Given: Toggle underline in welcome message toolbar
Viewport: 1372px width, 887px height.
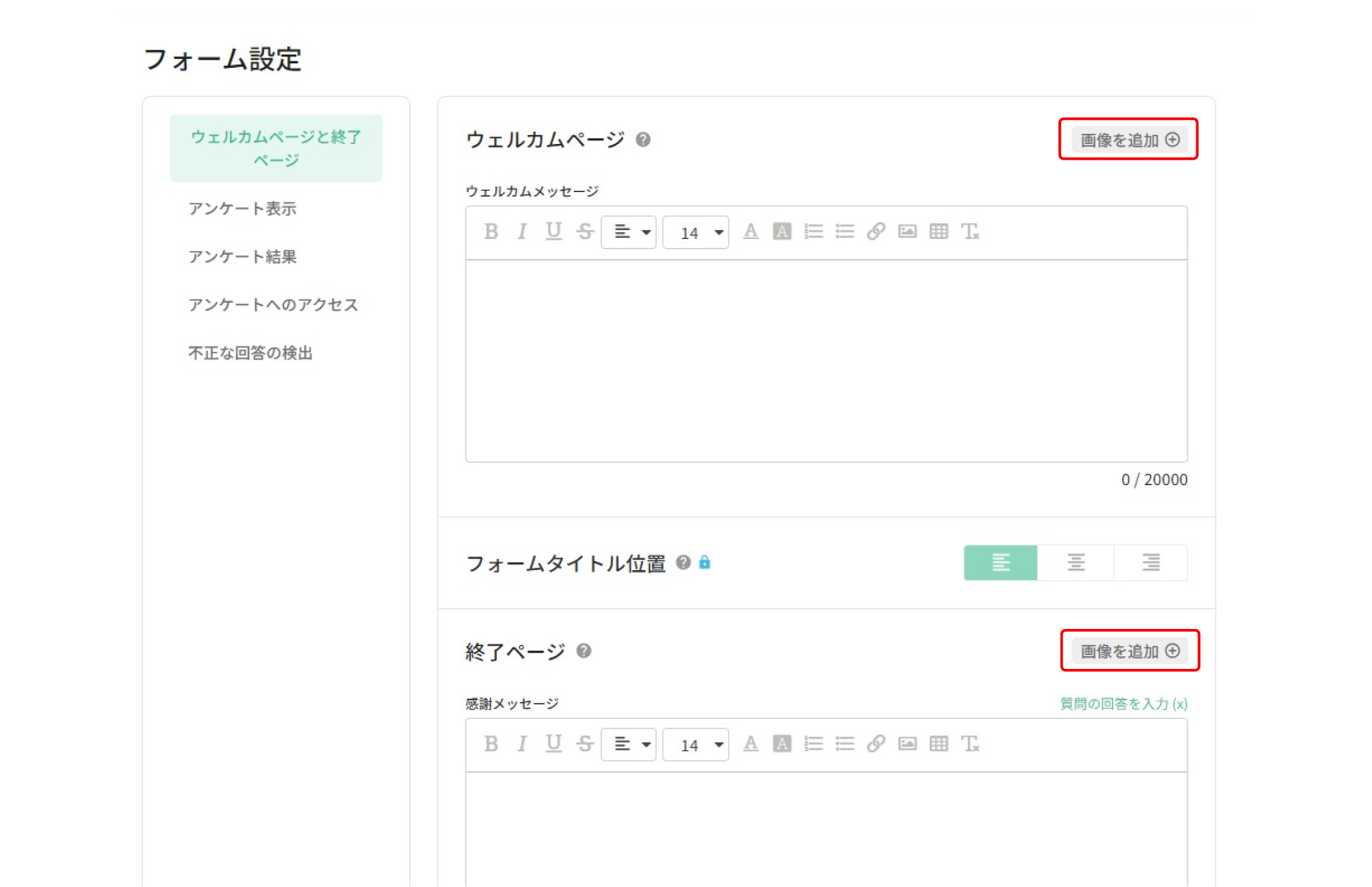Looking at the screenshot, I should tap(554, 232).
